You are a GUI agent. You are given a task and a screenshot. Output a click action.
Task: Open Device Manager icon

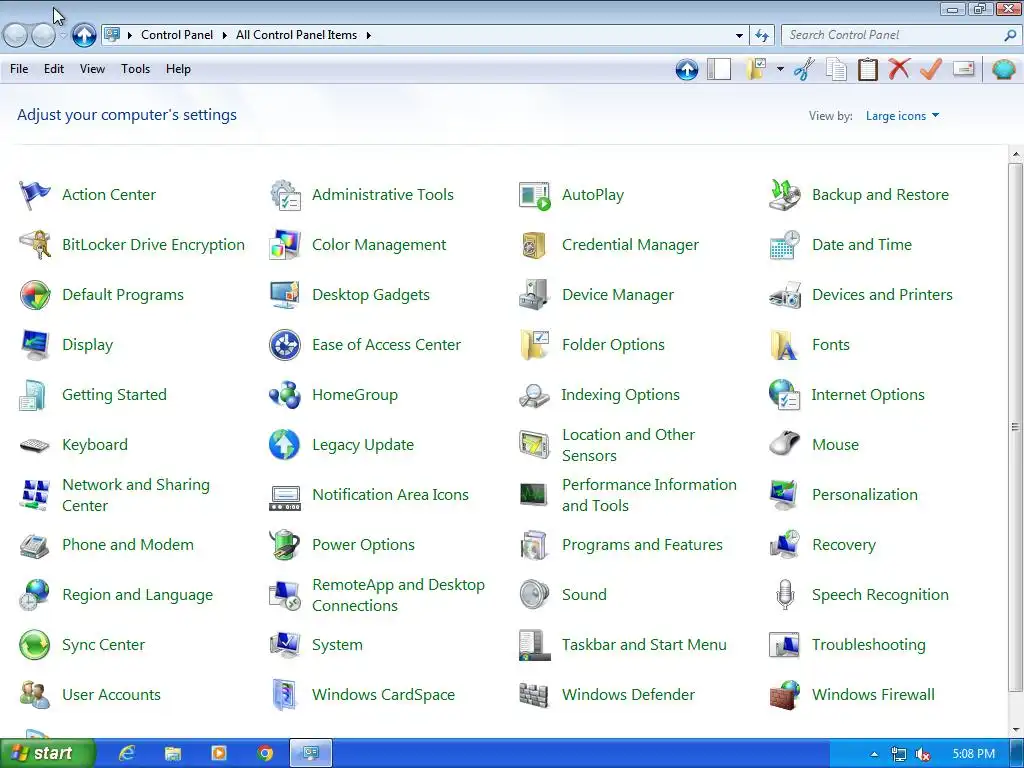(x=534, y=295)
